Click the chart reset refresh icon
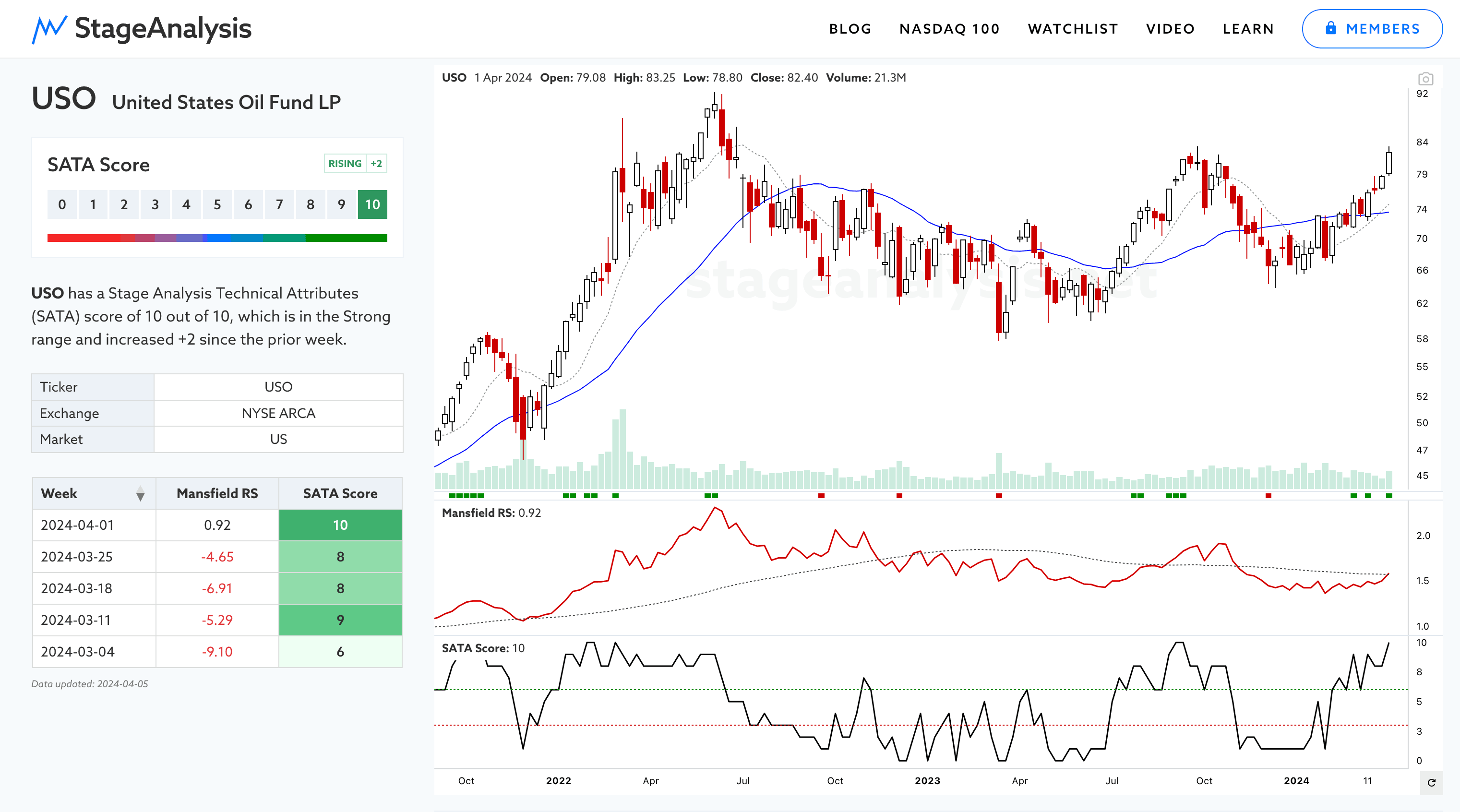The width and height of the screenshot is (1460, 812). pyautogui.click(x=1431, y=783)
